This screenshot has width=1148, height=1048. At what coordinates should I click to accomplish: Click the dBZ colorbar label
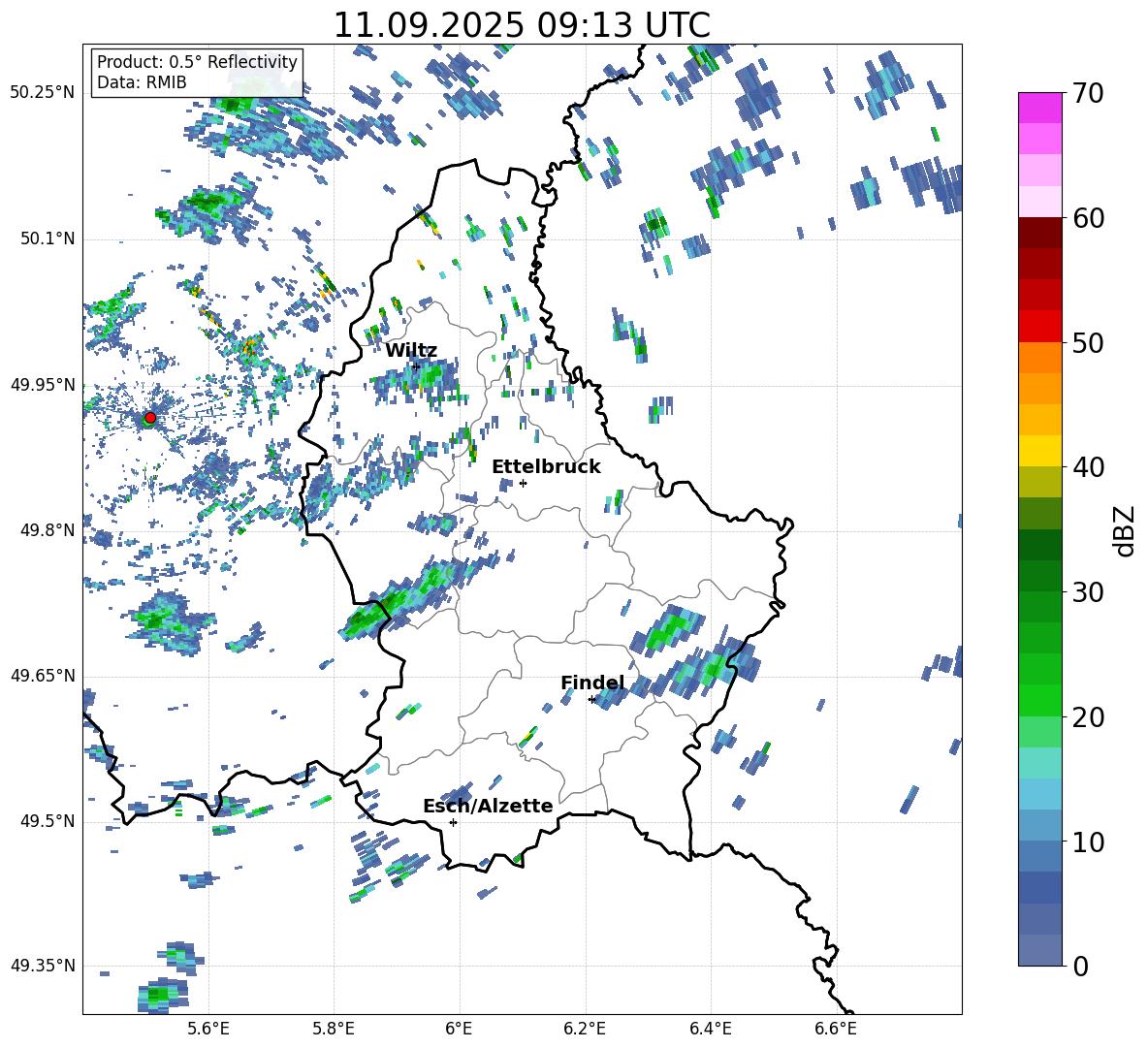pos(1125,530)
